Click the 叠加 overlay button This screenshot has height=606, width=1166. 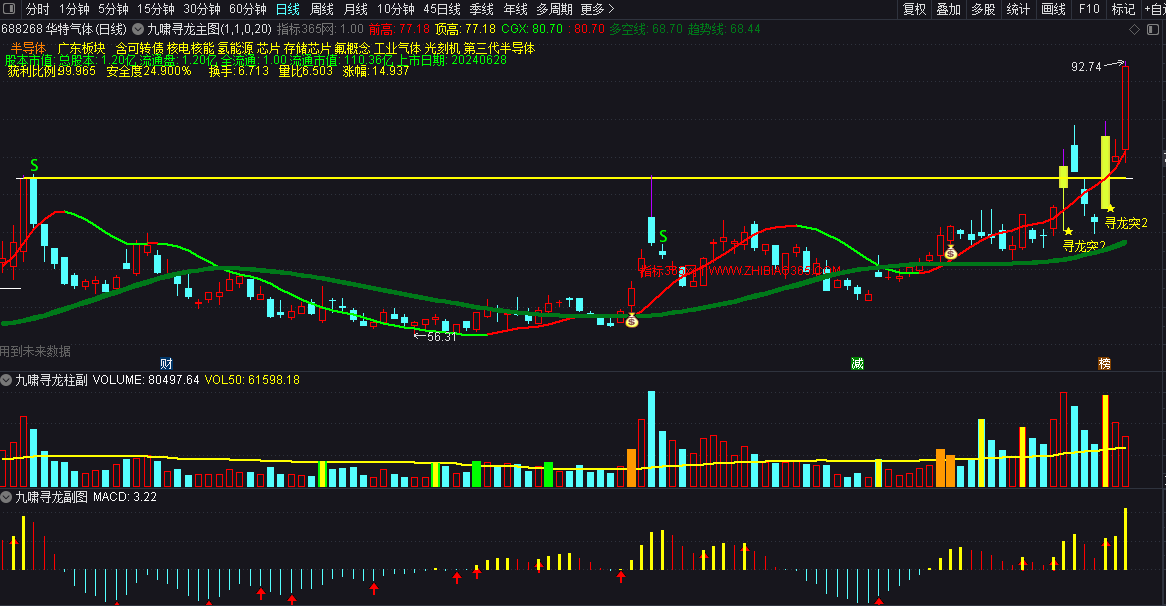(x=949, y=9)
